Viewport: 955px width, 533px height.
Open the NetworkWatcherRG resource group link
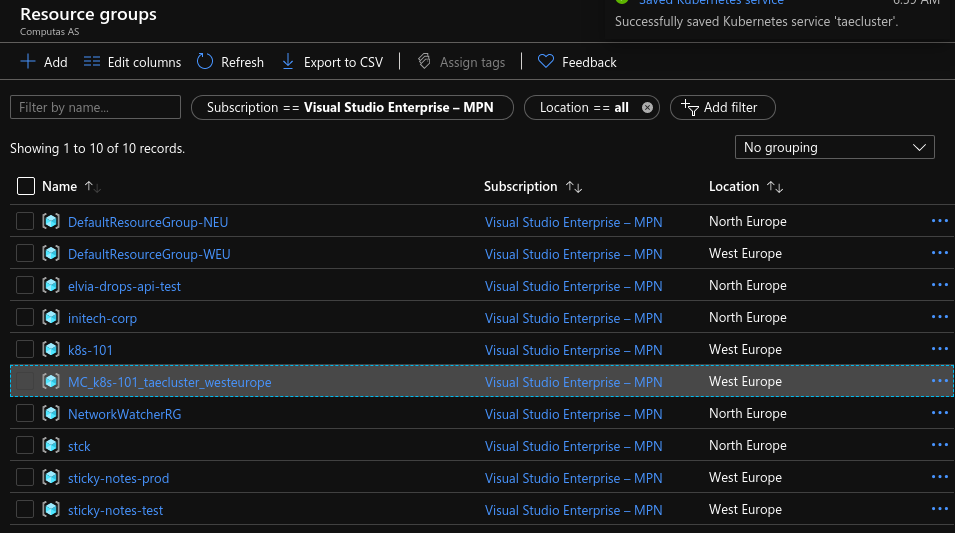124,414
